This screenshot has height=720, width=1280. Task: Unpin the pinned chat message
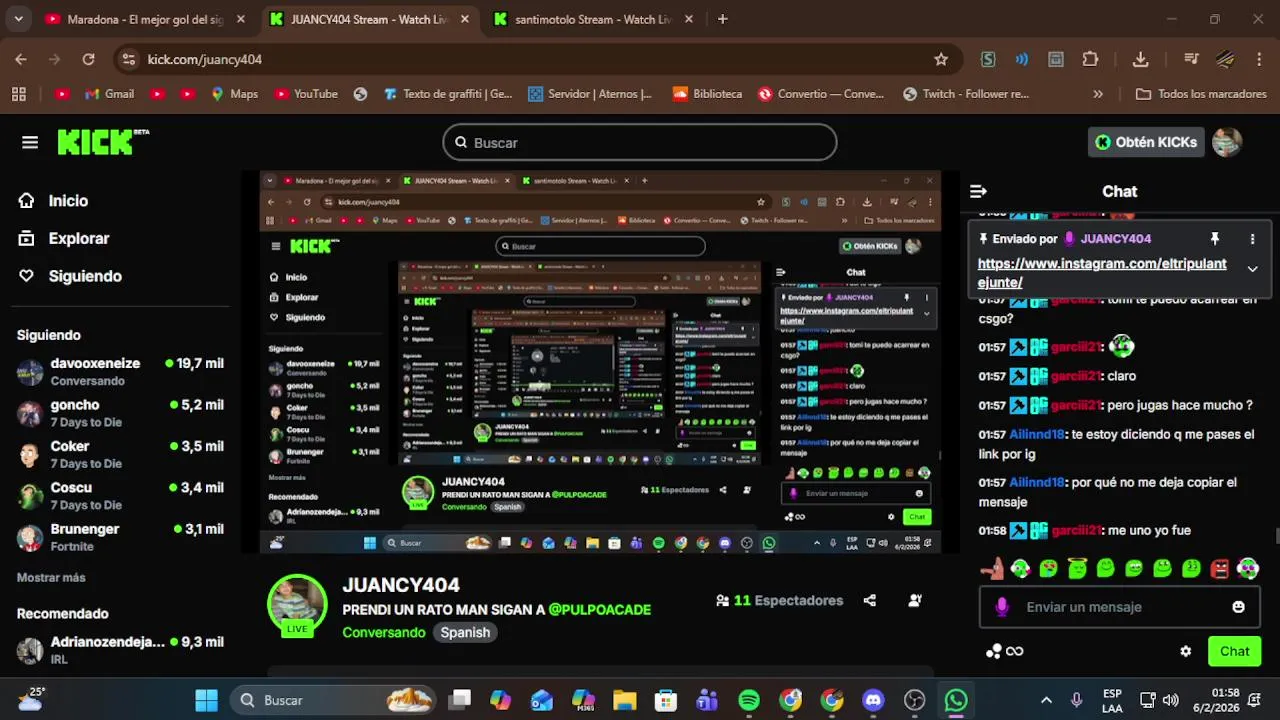point(1215,239)
